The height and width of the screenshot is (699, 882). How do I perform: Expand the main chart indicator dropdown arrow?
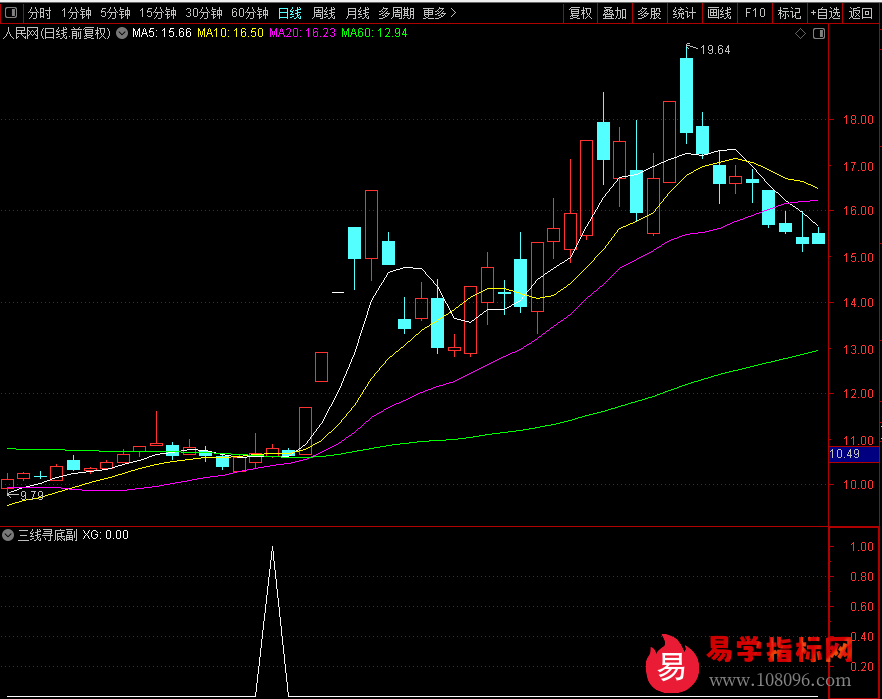[x=122, y=33]
